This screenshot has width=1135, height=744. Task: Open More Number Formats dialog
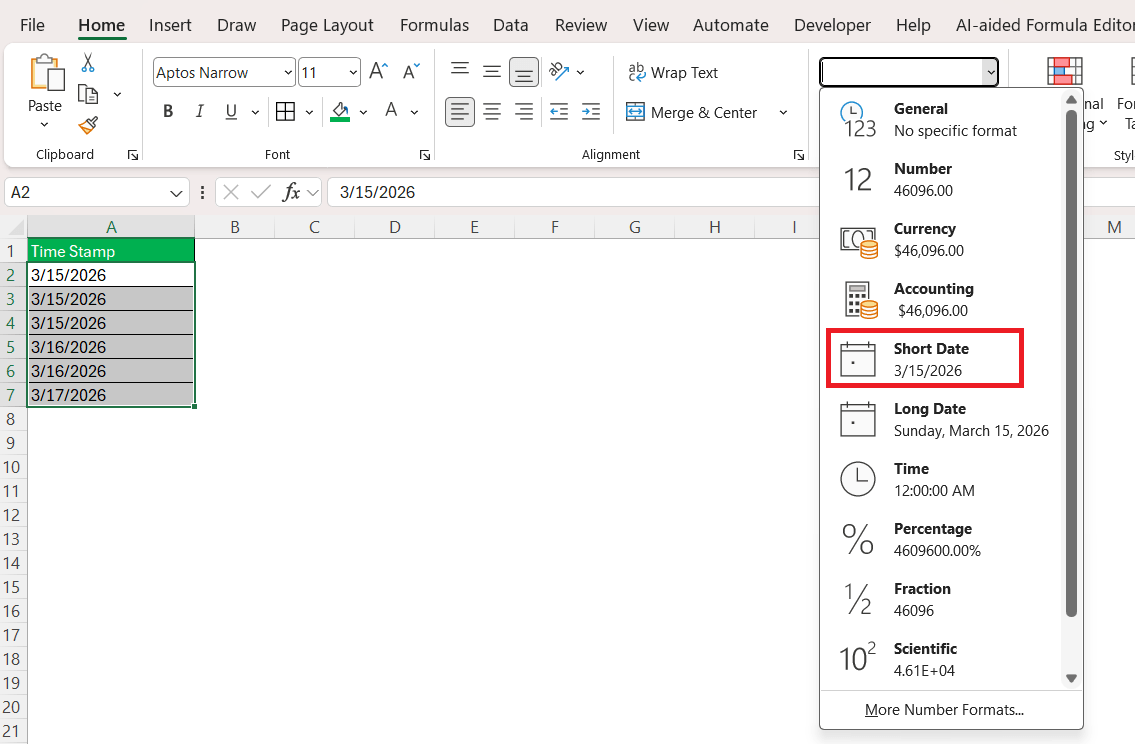pos(944,710)
